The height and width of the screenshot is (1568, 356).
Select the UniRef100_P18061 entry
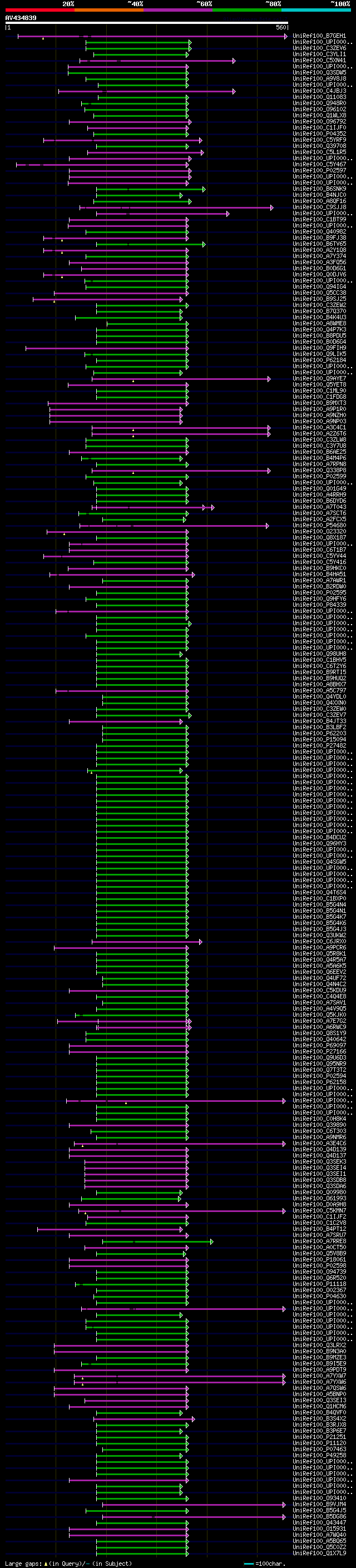coord(319,1260)
